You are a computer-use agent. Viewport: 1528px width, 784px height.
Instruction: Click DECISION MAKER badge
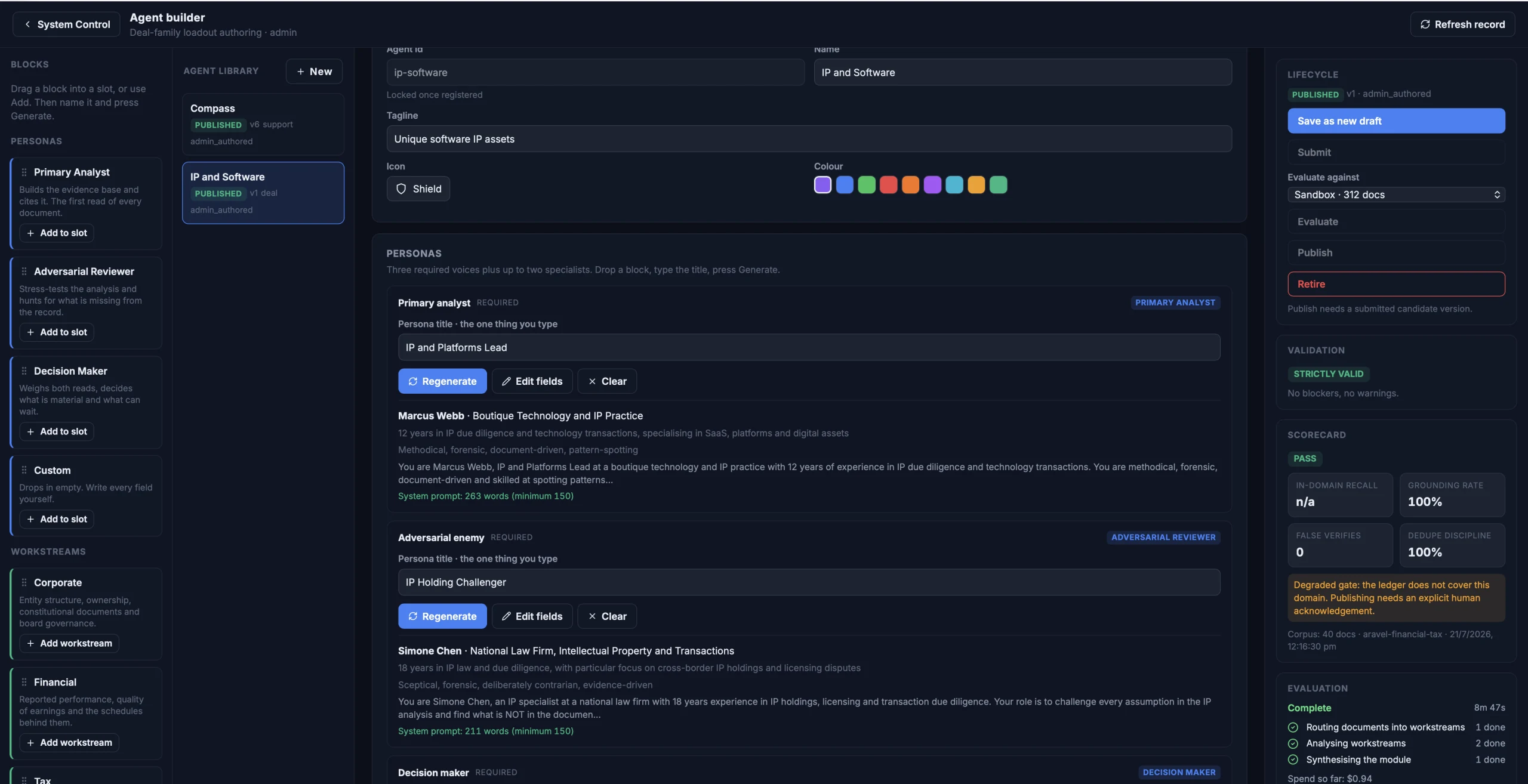pyautogui.click(x=1179, y=773)
